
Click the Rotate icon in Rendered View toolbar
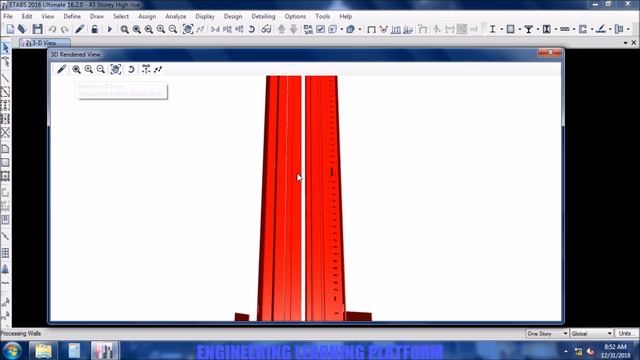point(131,69)
